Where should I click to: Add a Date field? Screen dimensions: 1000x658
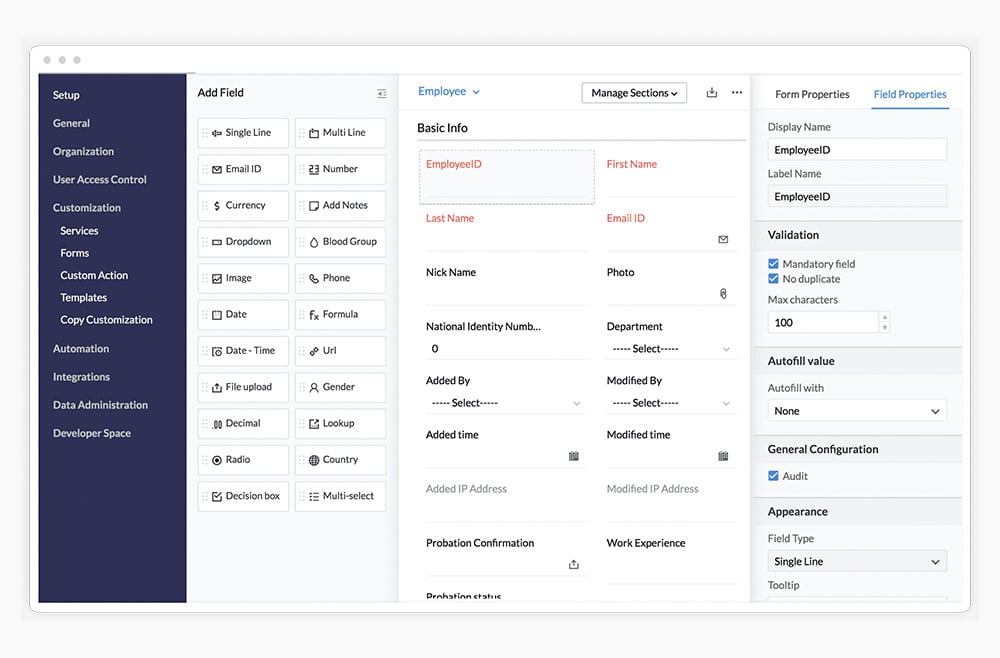(243, 314)
